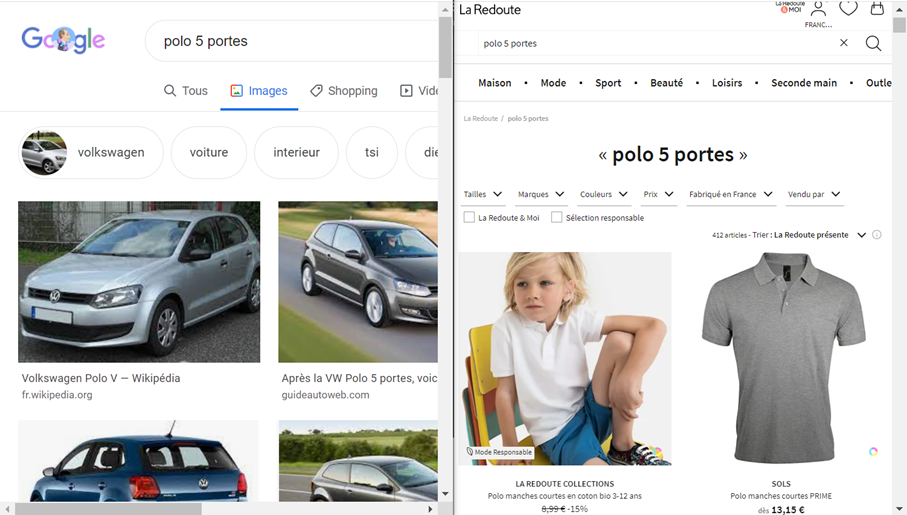Click LA REDOUTE COLLECTIONS brand name
Image resolution: width=907 pixels, height=515 pixels.
pos(565,484)
